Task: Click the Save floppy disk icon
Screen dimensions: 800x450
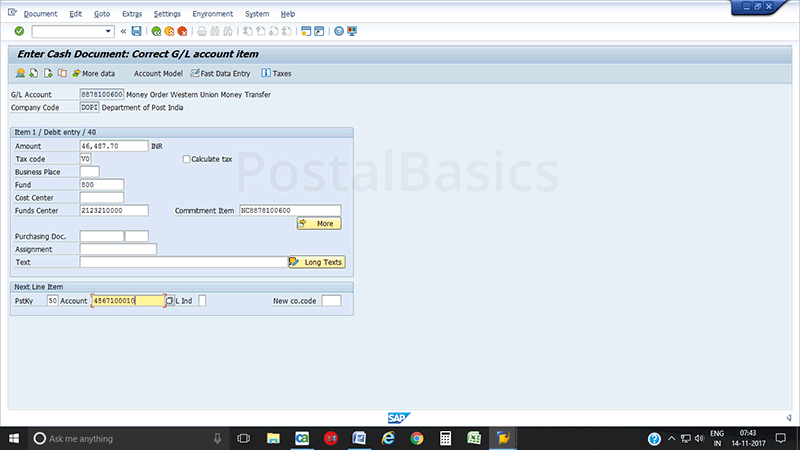Action: click(x=137, y=31)
